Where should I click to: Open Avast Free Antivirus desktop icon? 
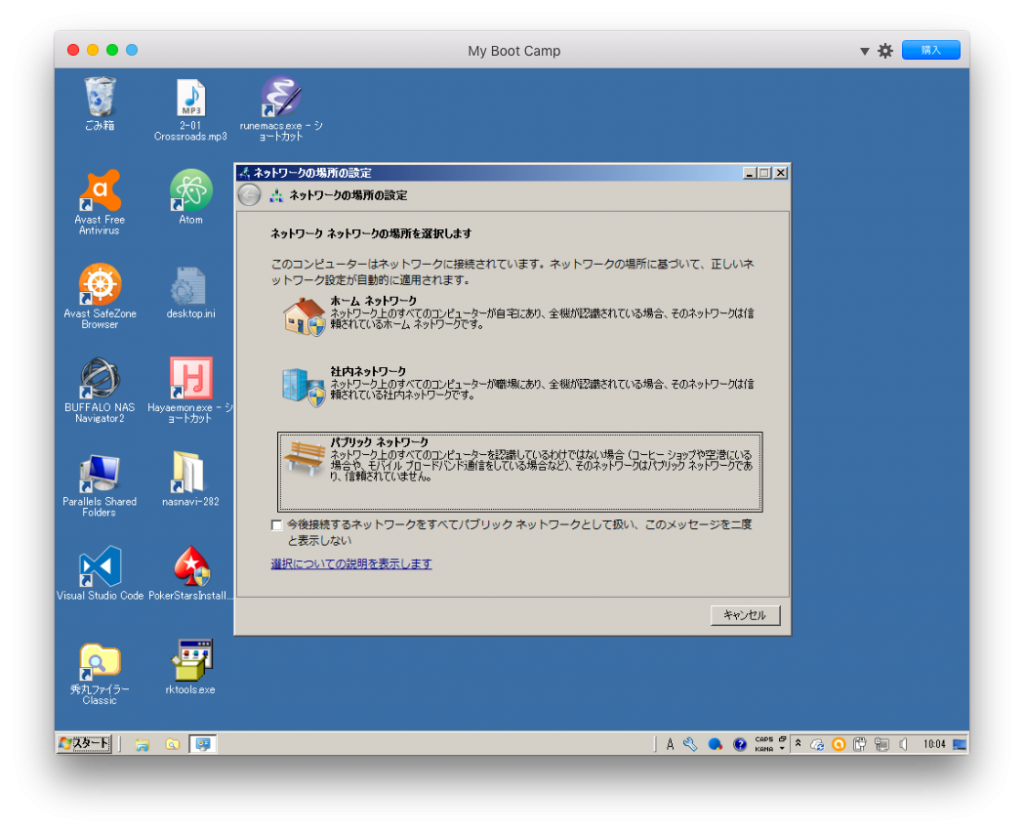pyautogui.click(x=99, y=188)
